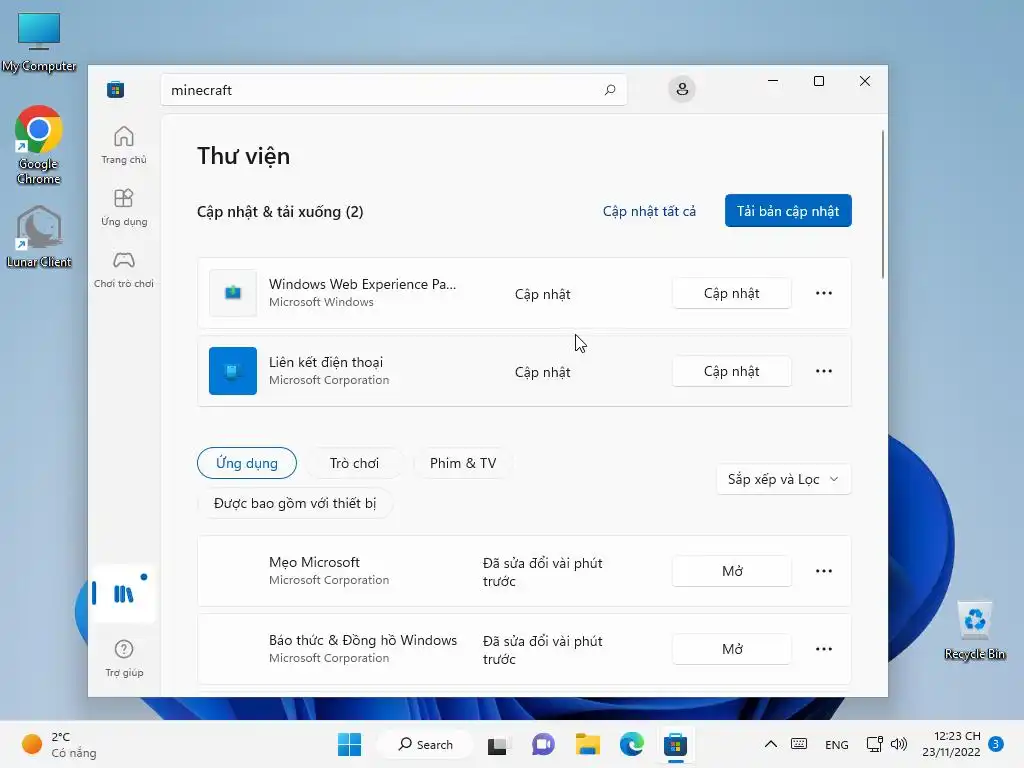The image size is (1024, 768).
Task: Open Microsoft Edge on taskbar
Action: pos(632,744)
